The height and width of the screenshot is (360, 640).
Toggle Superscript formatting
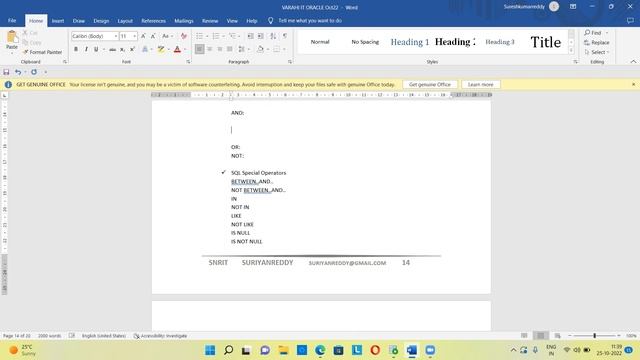pos(132,49)
